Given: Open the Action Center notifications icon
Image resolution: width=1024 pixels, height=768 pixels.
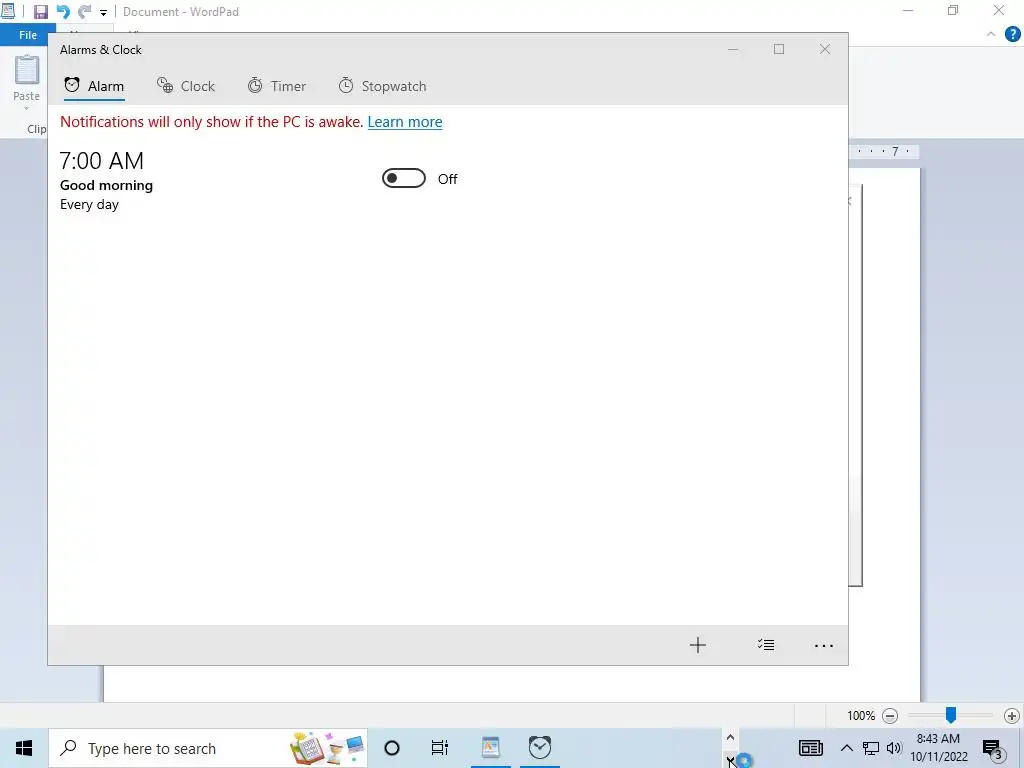Looking at the screenshot, I should click(x=993, y=749).
